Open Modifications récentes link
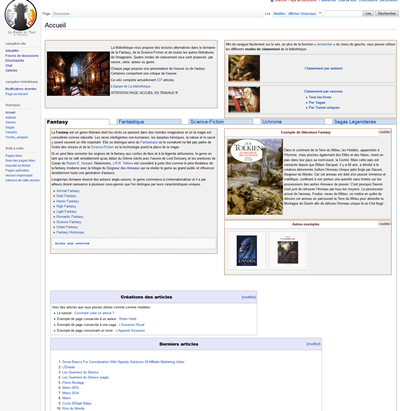Viewport: 400px width, 411px height. (x=21, y=89)
